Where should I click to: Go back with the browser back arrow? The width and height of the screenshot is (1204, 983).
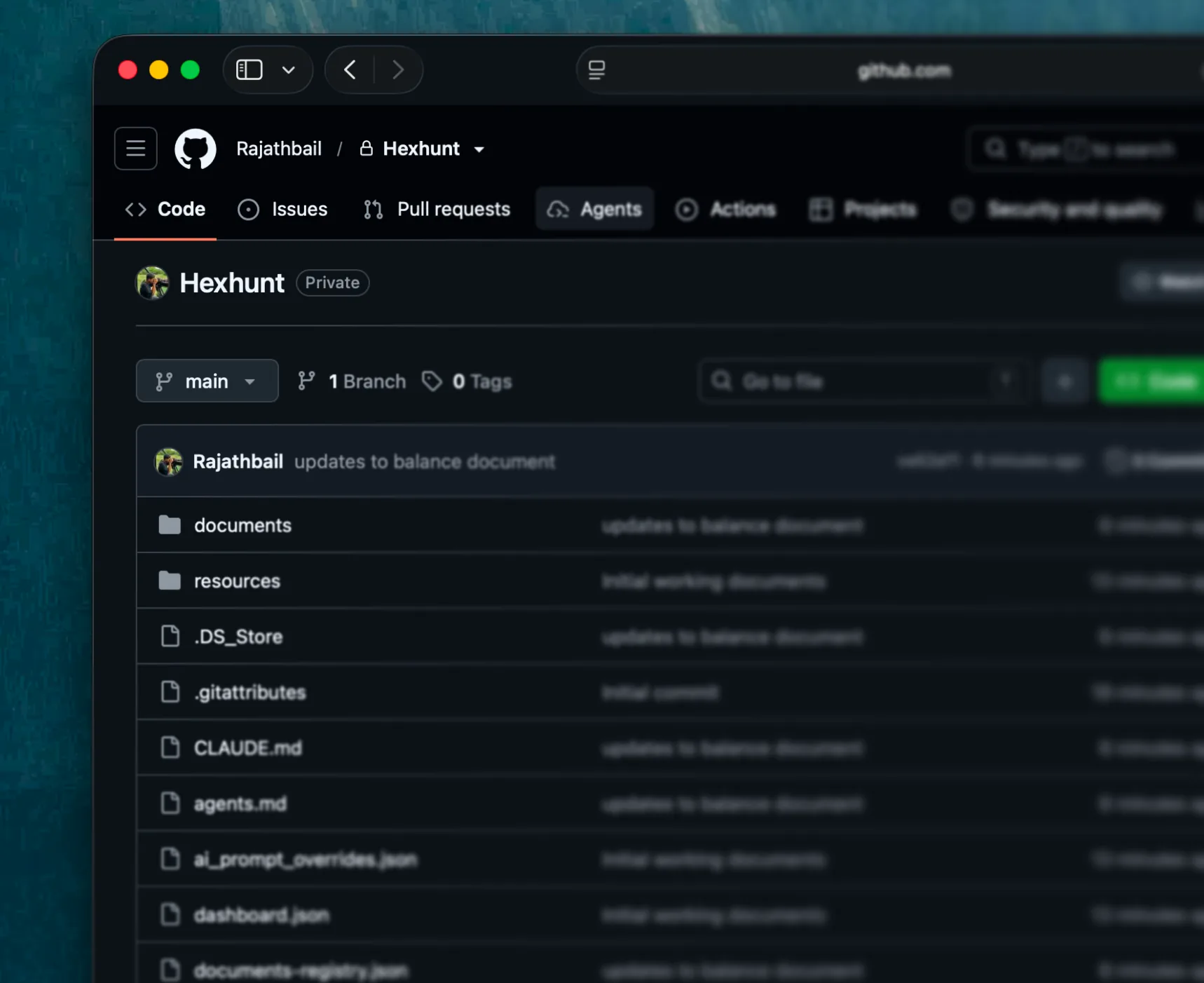pos(350,69)
